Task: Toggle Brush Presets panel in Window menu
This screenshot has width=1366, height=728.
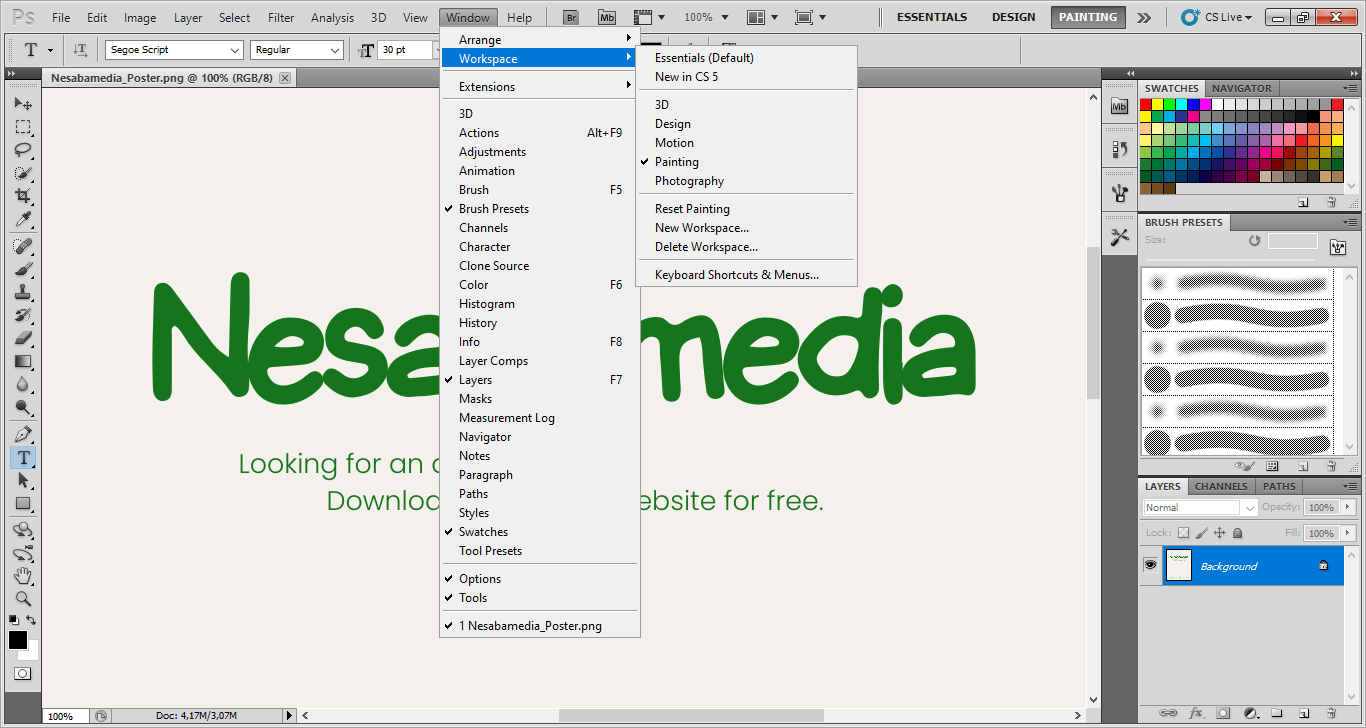Action: (x=494, y=209)
